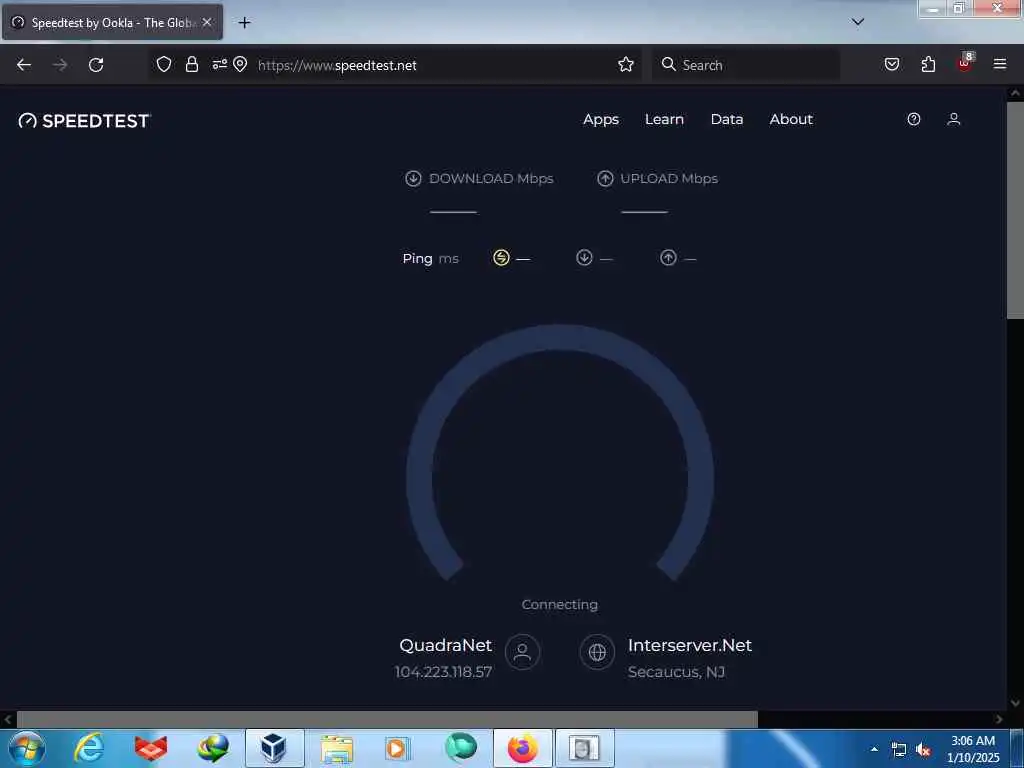Click the UPLOAD Mbps label
This screenshot has width=1024, height=768.
point(669,178)
